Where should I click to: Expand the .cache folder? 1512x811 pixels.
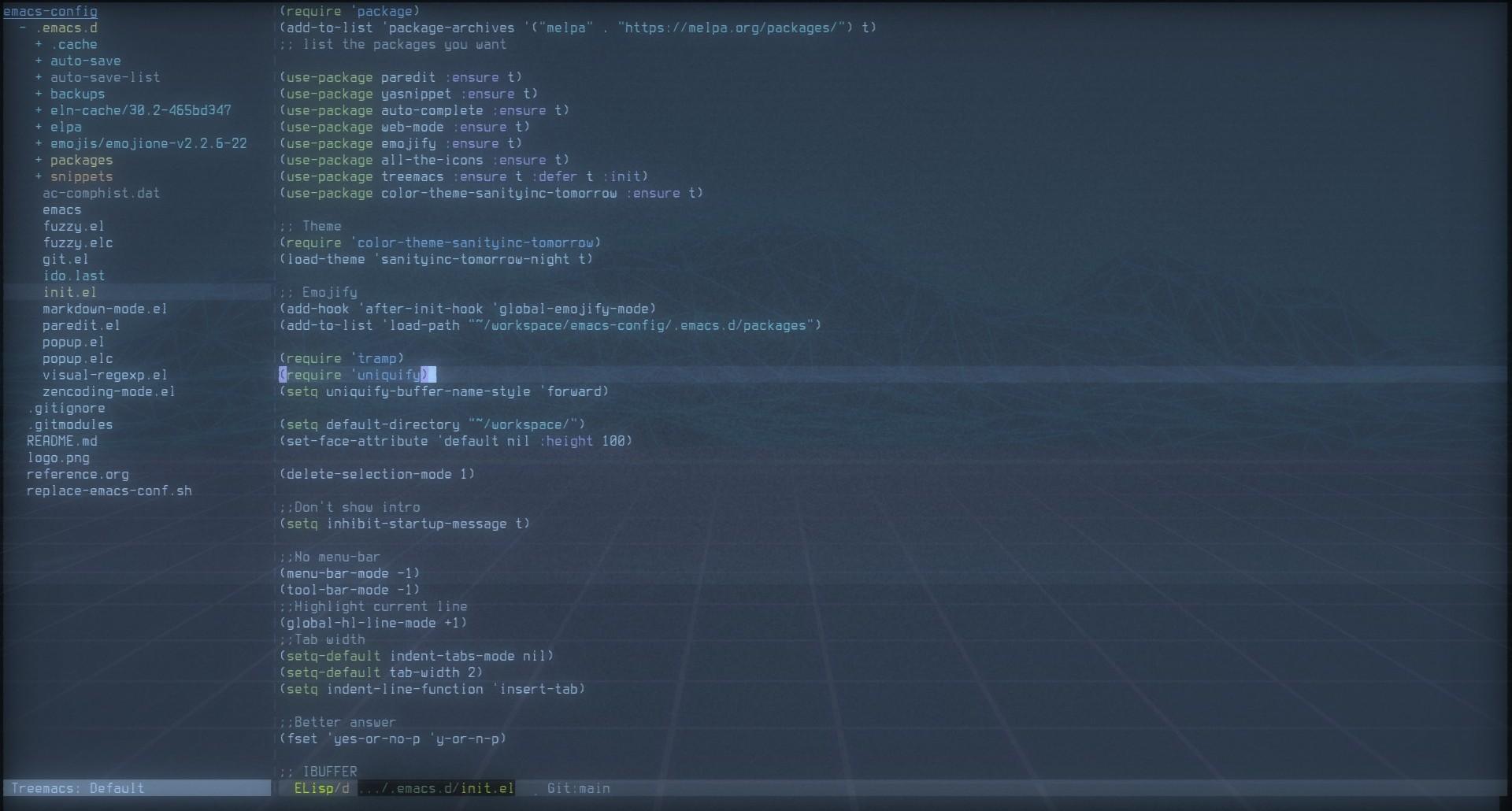(39, 44)
